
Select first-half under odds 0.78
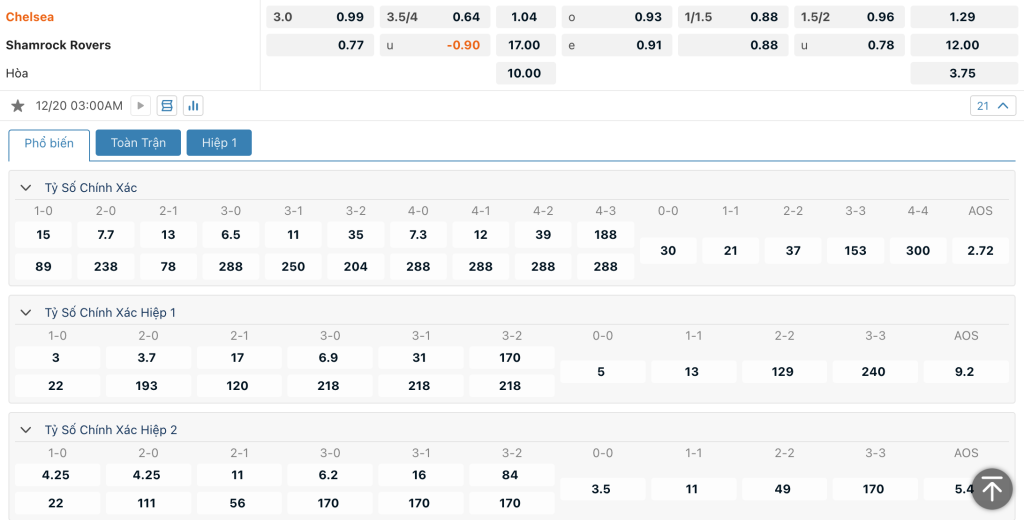click(850, 45)
